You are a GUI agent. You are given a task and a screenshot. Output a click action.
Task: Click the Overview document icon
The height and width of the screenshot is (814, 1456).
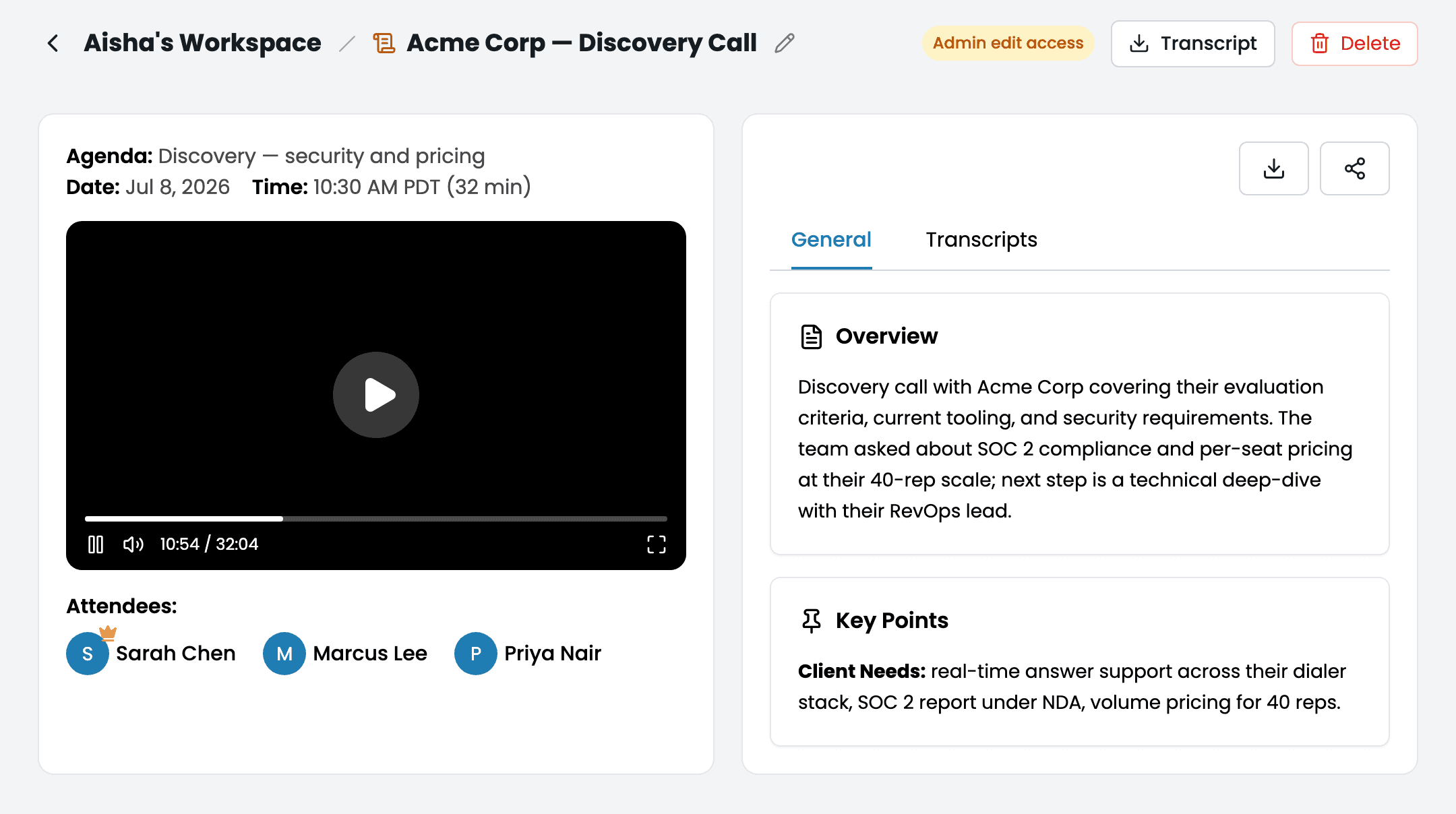[812, 336]
